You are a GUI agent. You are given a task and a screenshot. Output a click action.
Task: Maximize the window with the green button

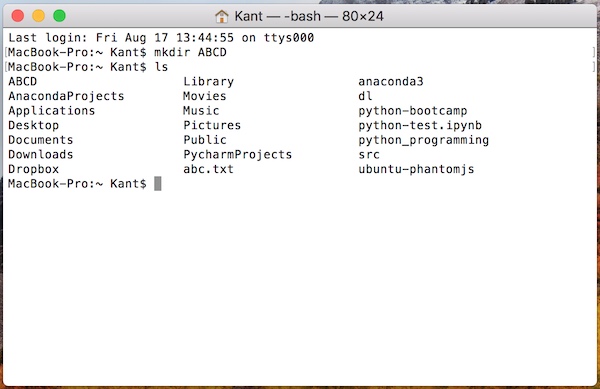pyautogui.click(x=59, y=16)
